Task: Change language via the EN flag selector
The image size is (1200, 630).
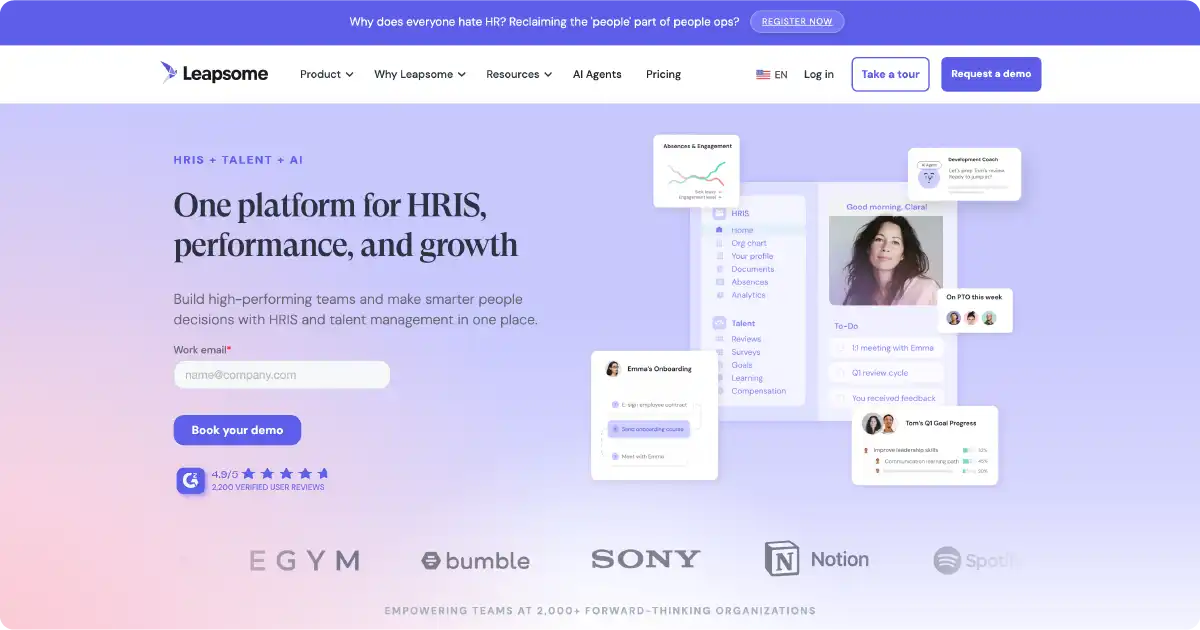Action: (772, 74)
